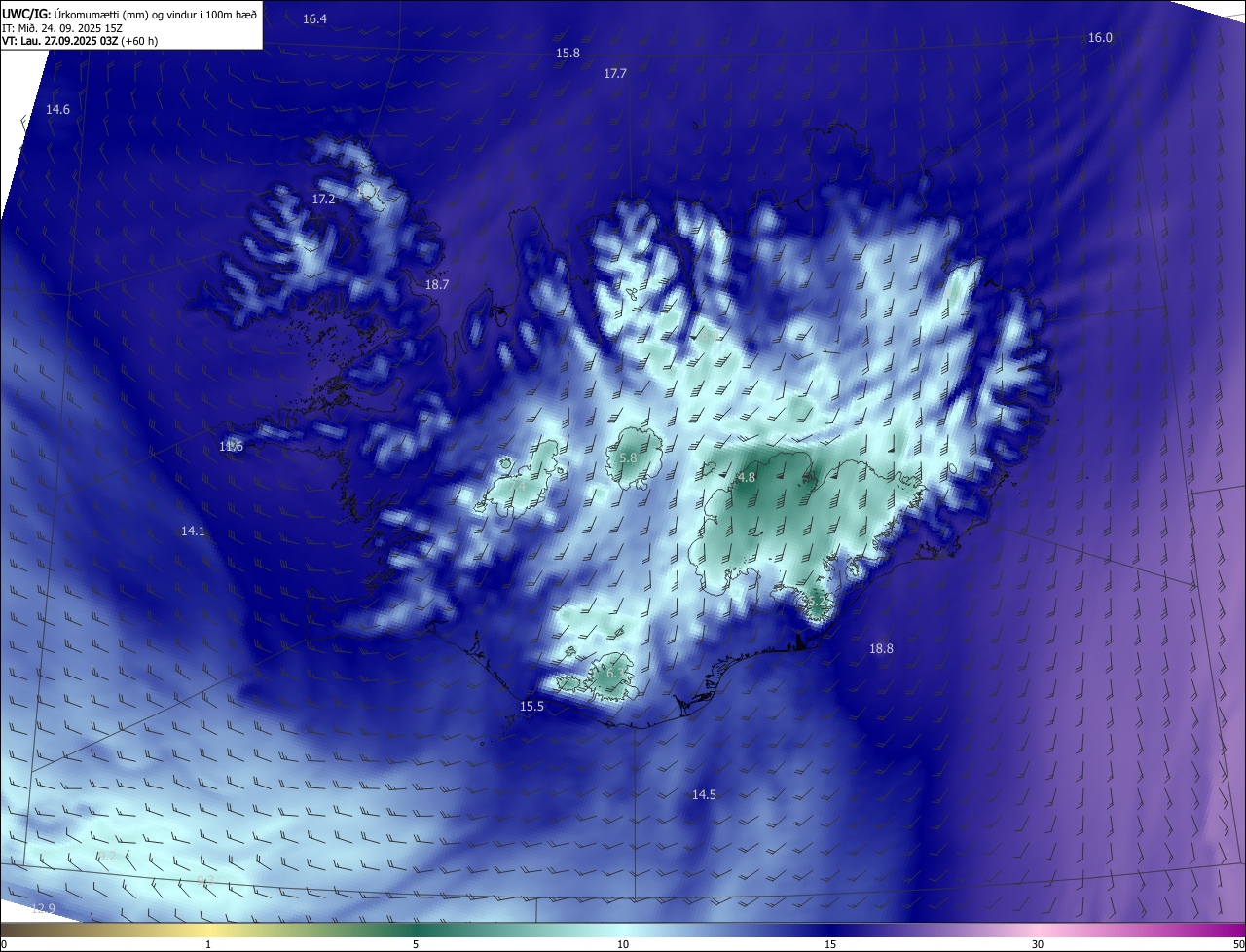Click the 0 tick on the color scale
1246x952 pixels.
[4, 944]
